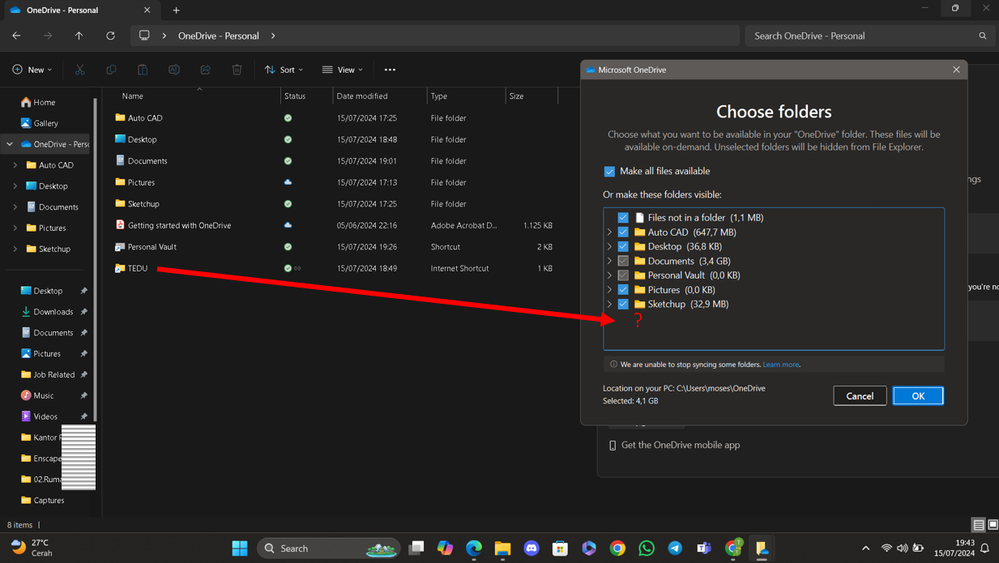The image size is (999, 563).
Task: Expand Documents in the Choose folders list
Action: coord(610,261)
